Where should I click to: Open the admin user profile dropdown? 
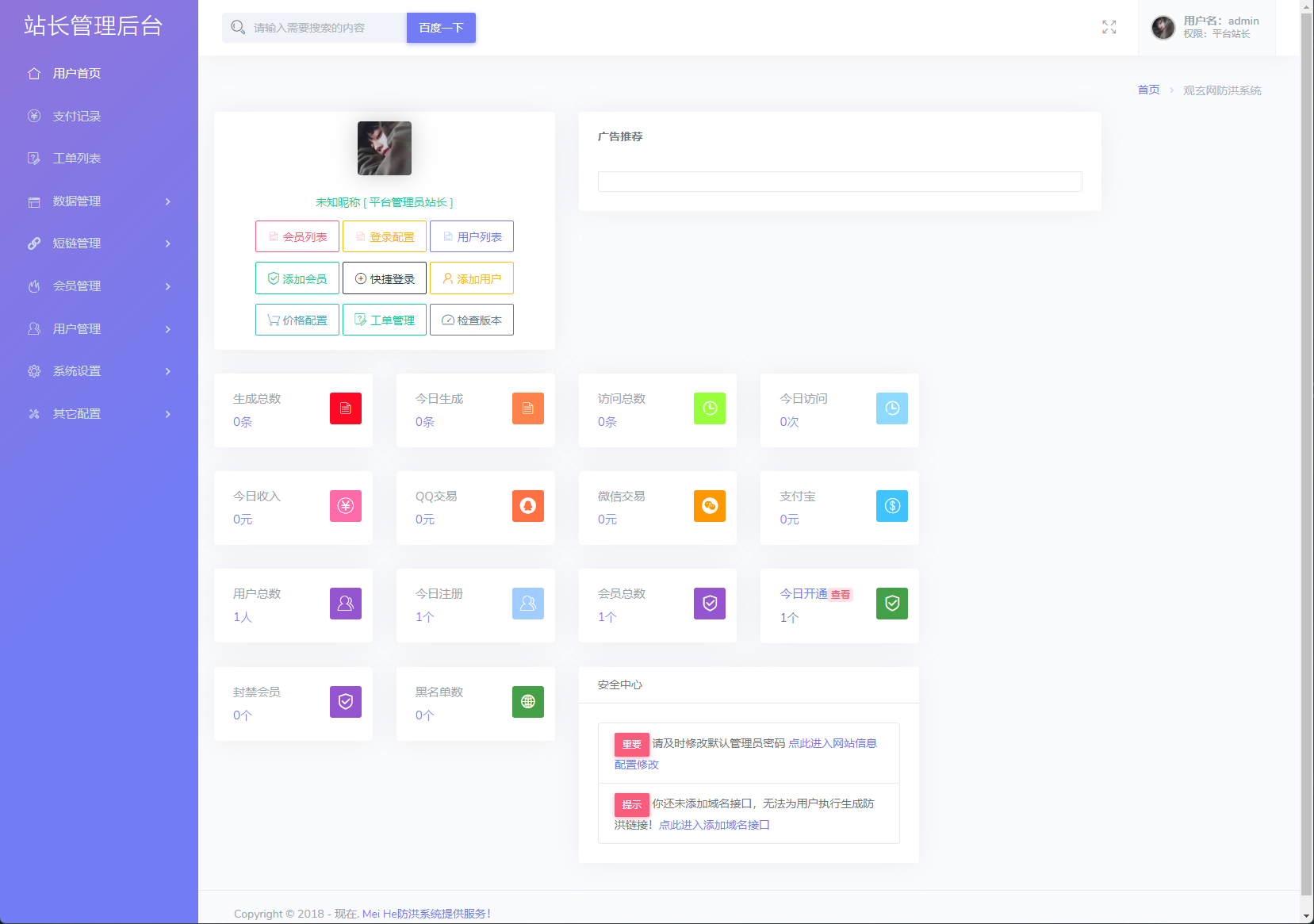pos(1205,28)
